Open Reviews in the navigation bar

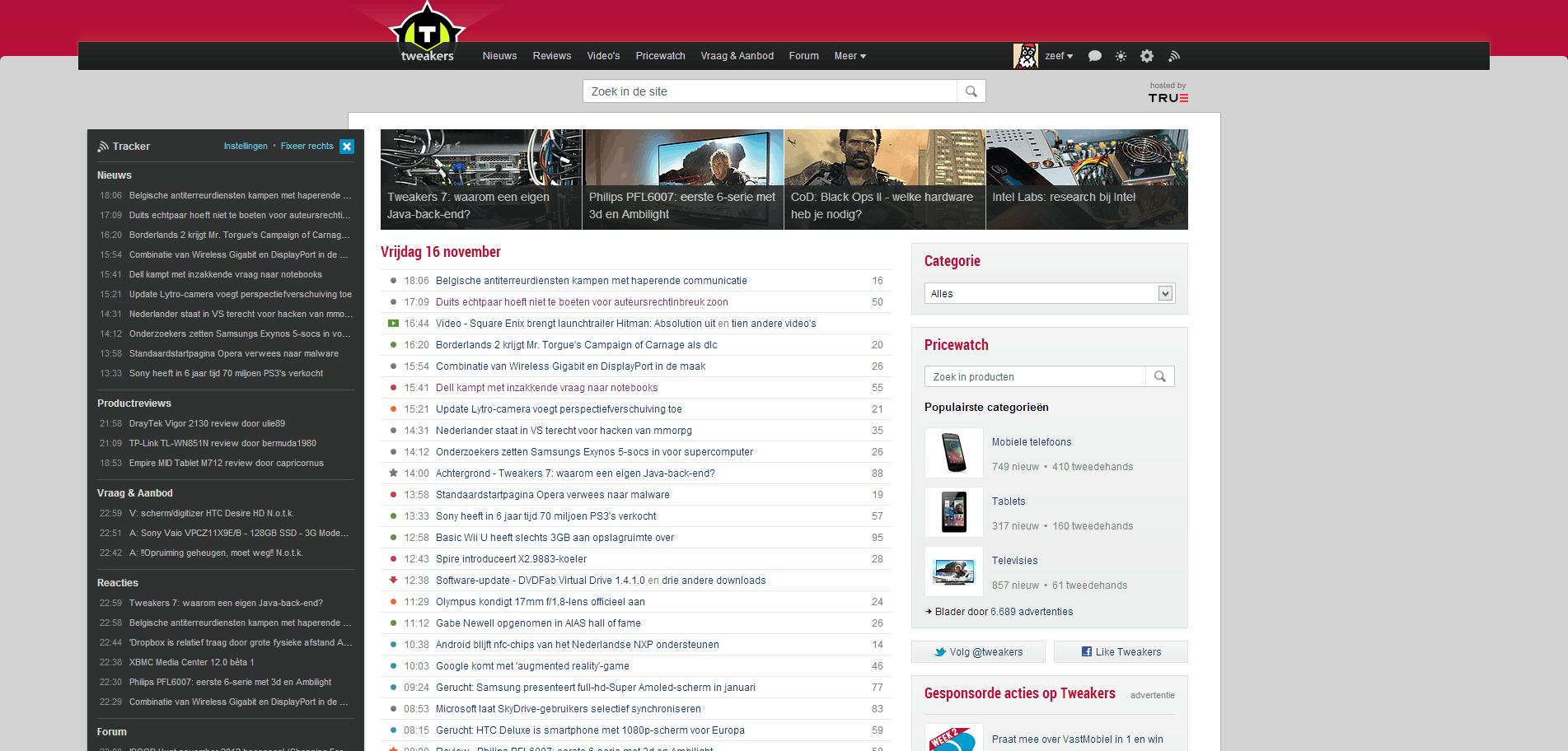(552, 56)
